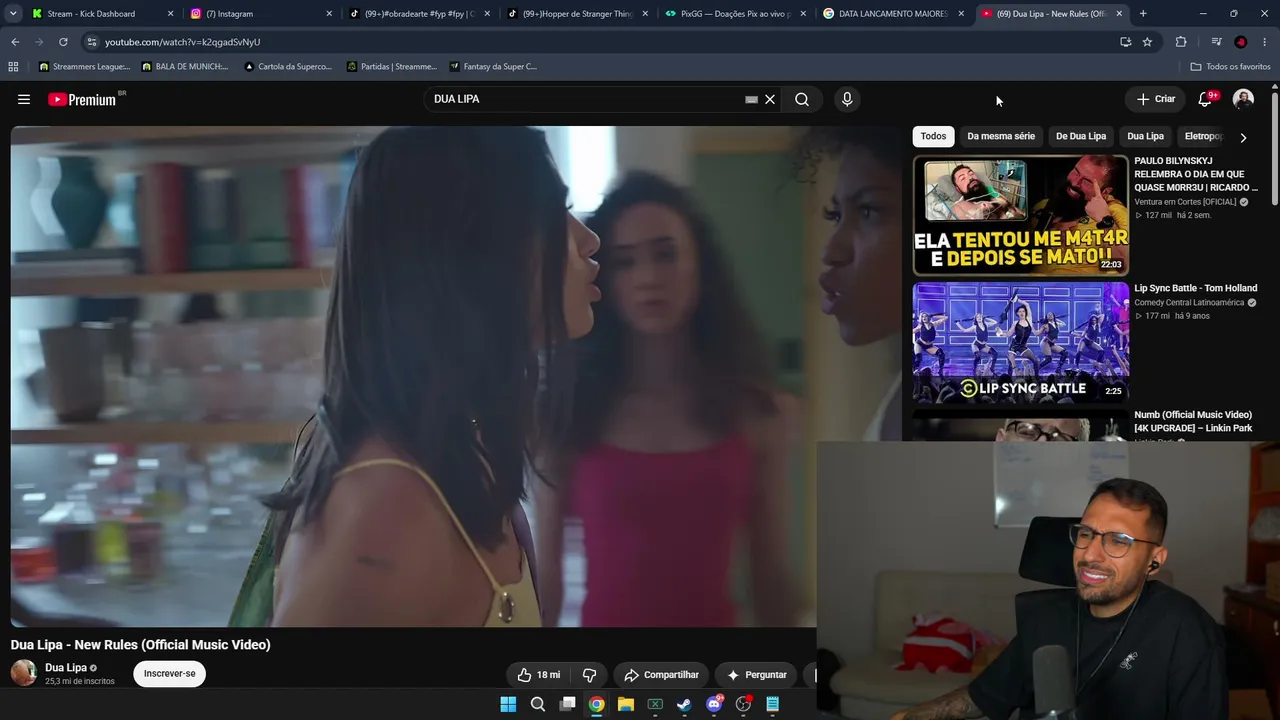Bookmark this page with the star
The height and width of the screenshot is (720, 1280).
tap(1147, 42)
